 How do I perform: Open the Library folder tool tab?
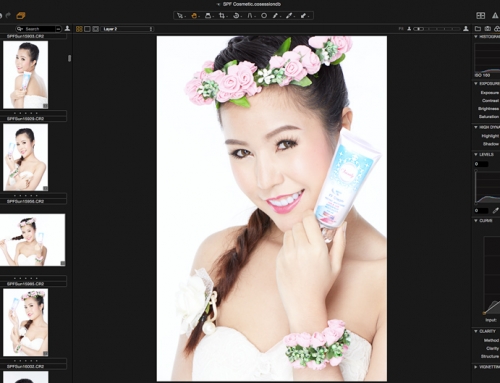[478, 29]
